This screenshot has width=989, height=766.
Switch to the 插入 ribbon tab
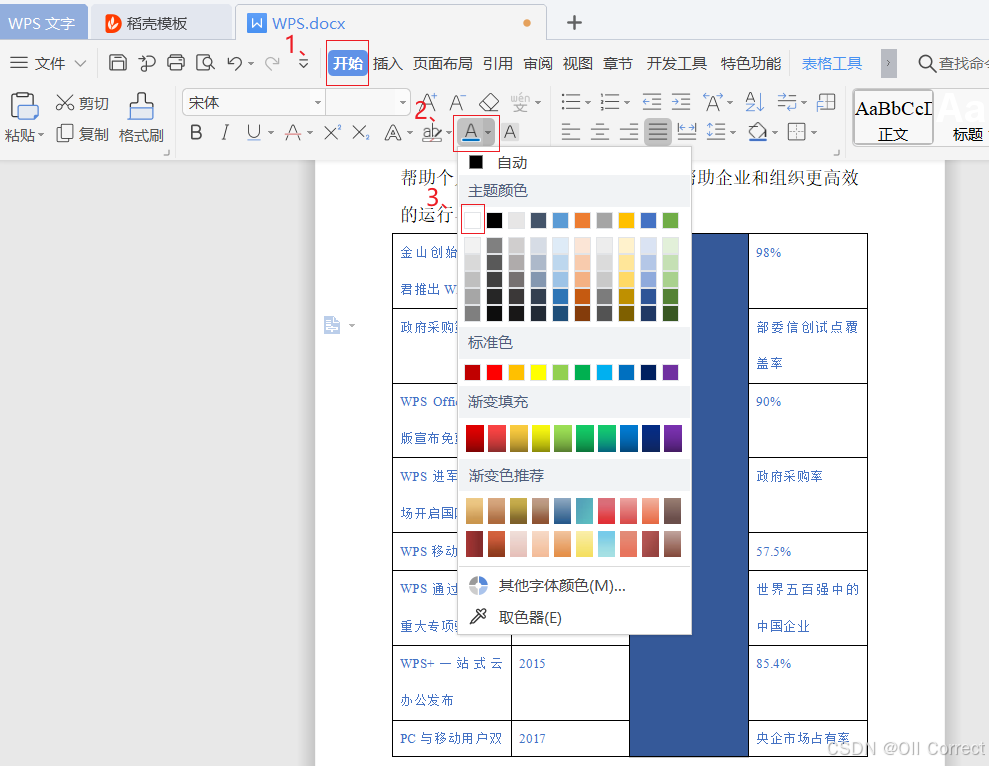[387, 63]
